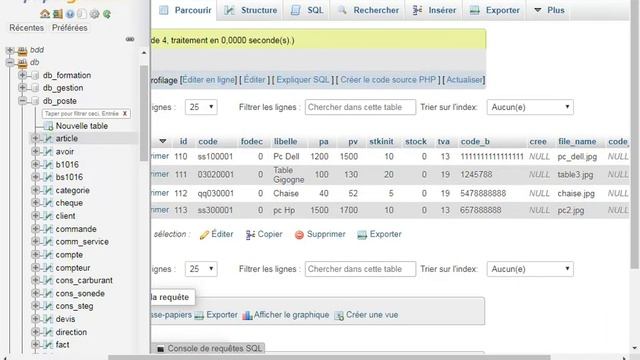Click the bottom Chercher dans cette table field

click(x=360, y=269)
